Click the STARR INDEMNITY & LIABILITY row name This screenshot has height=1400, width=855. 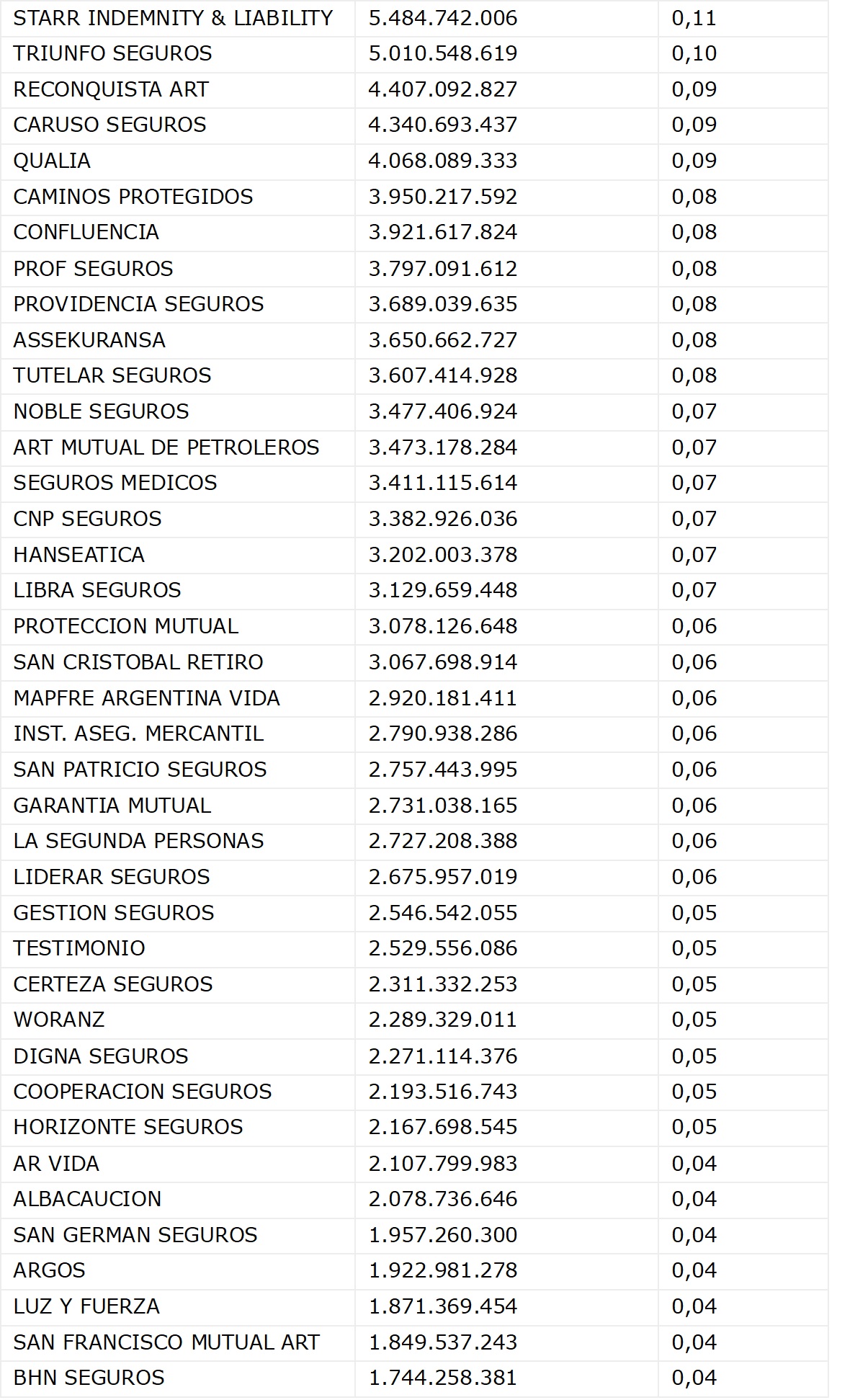click(173, 18)
